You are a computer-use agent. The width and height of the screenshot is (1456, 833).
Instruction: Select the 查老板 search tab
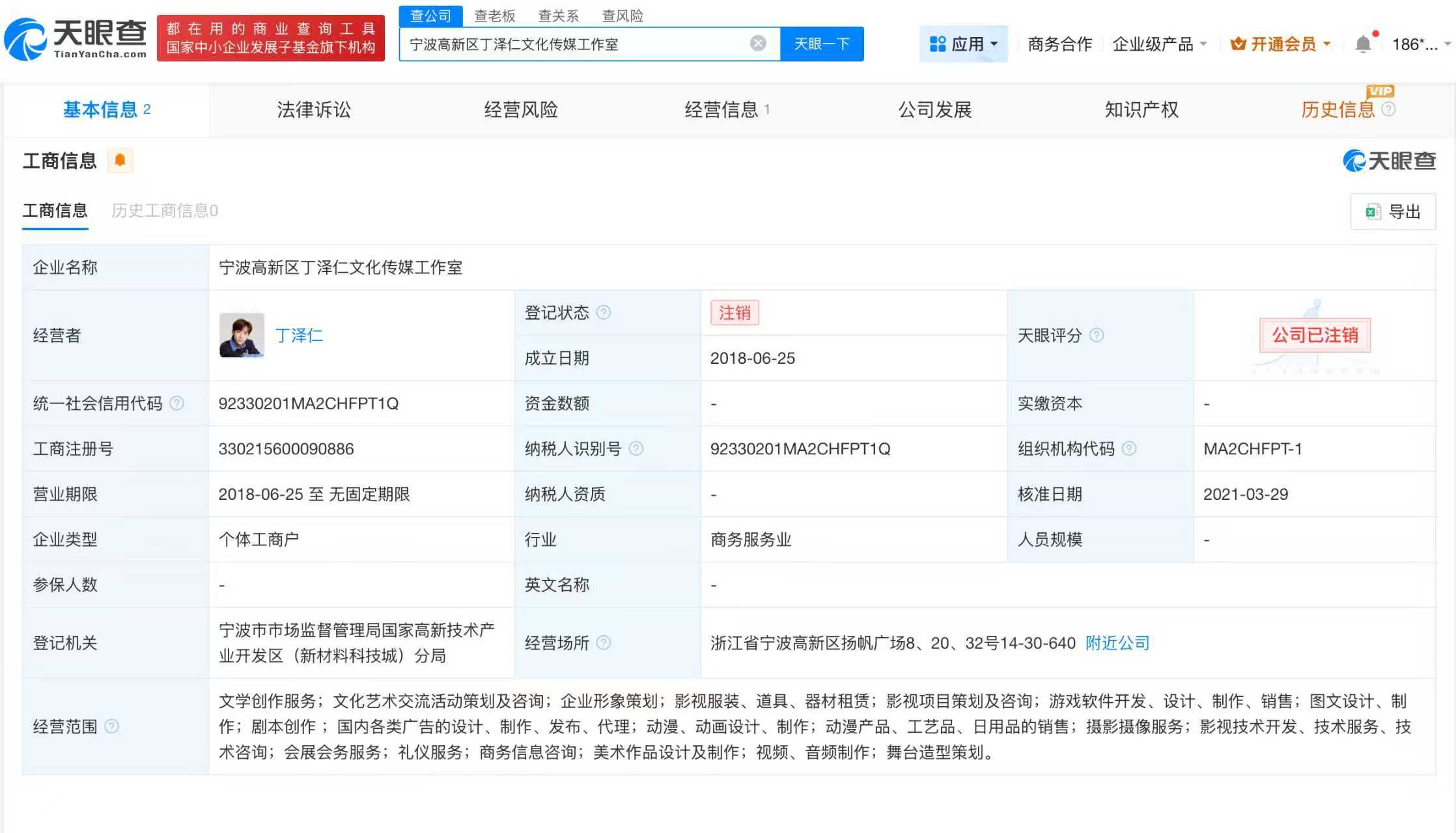pyautogui.click(x=494, y=16)
